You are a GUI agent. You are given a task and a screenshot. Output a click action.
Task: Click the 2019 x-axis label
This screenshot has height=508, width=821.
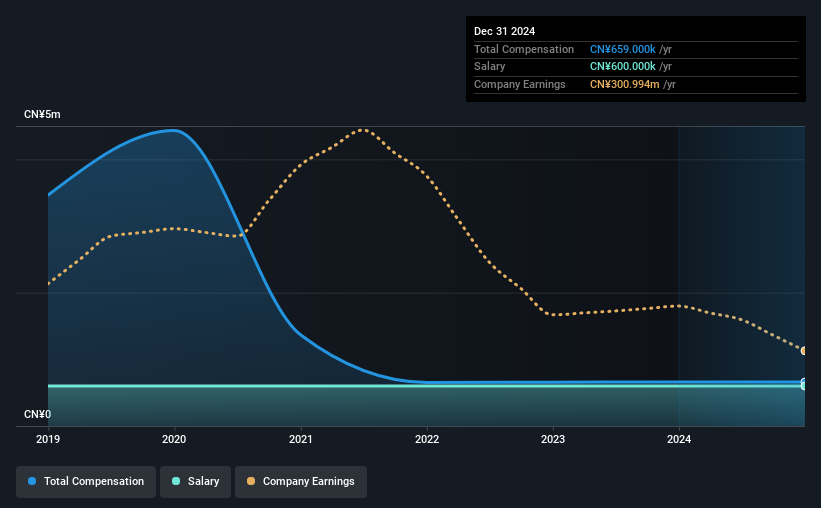tap(48, 439)
